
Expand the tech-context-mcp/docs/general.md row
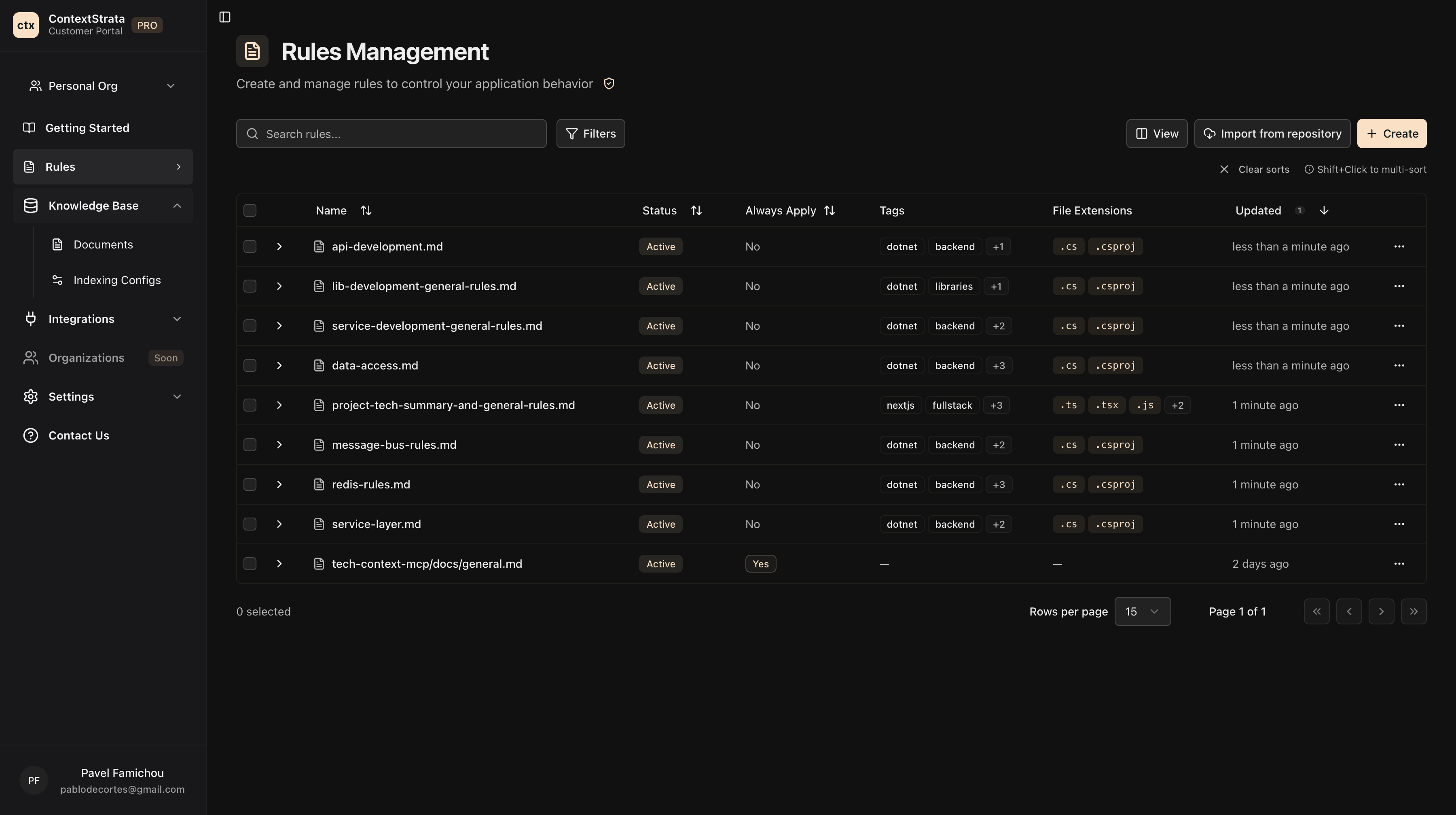279,563
